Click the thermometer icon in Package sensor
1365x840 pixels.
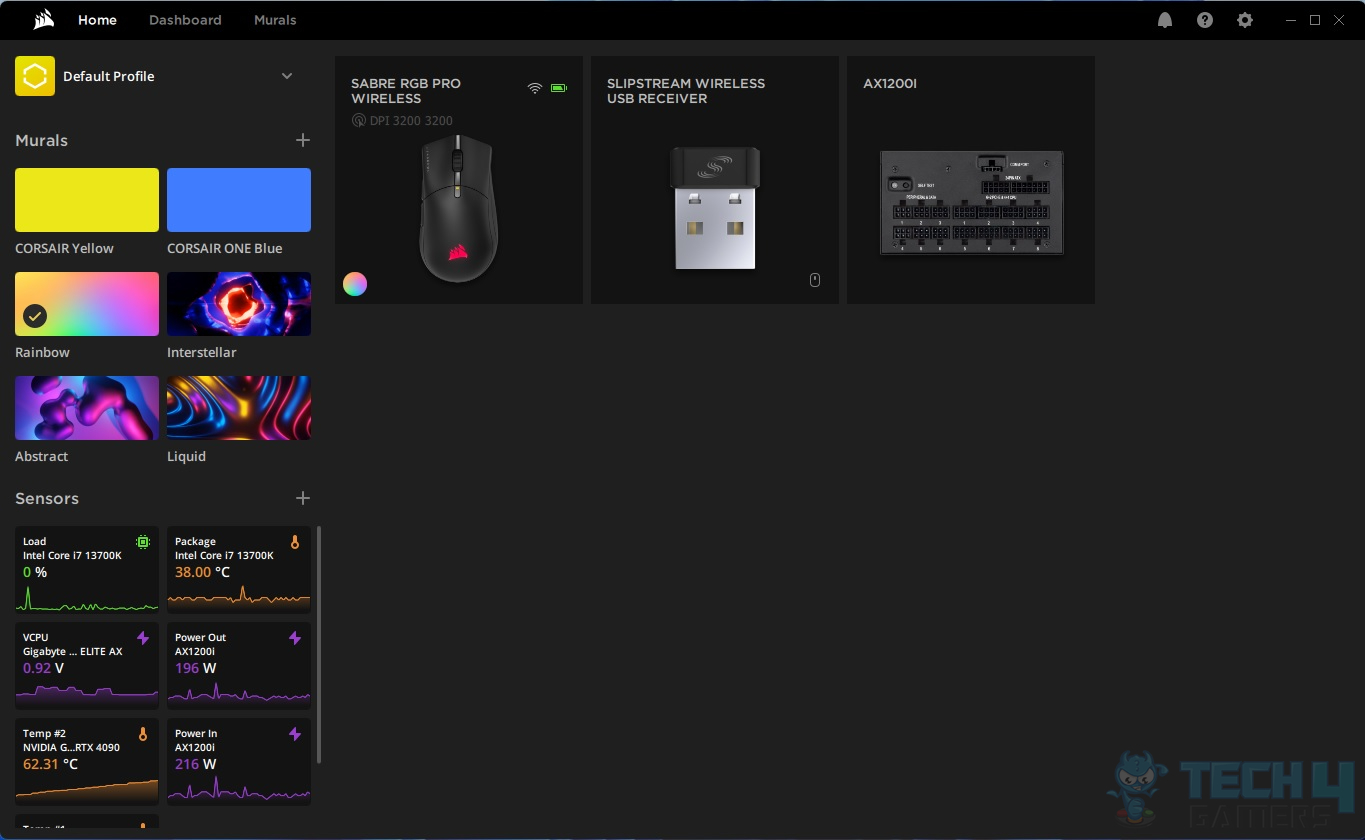295,542
